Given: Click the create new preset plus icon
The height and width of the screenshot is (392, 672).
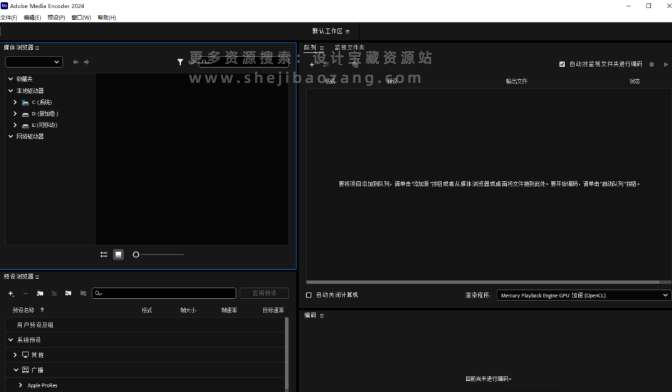Looking at the screenshot, I should click(x=11, y=293).
